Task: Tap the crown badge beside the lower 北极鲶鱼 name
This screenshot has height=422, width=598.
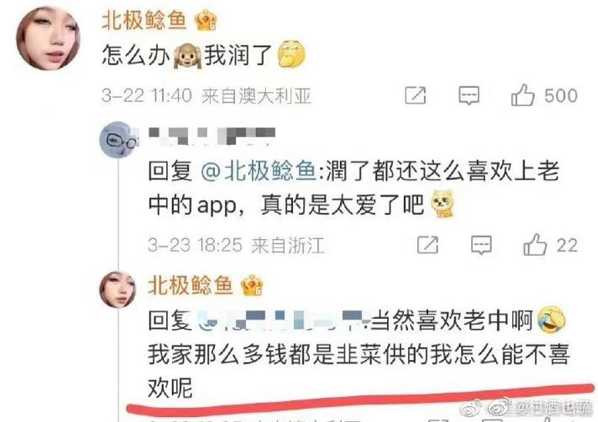Action: (x=252, y=286)
